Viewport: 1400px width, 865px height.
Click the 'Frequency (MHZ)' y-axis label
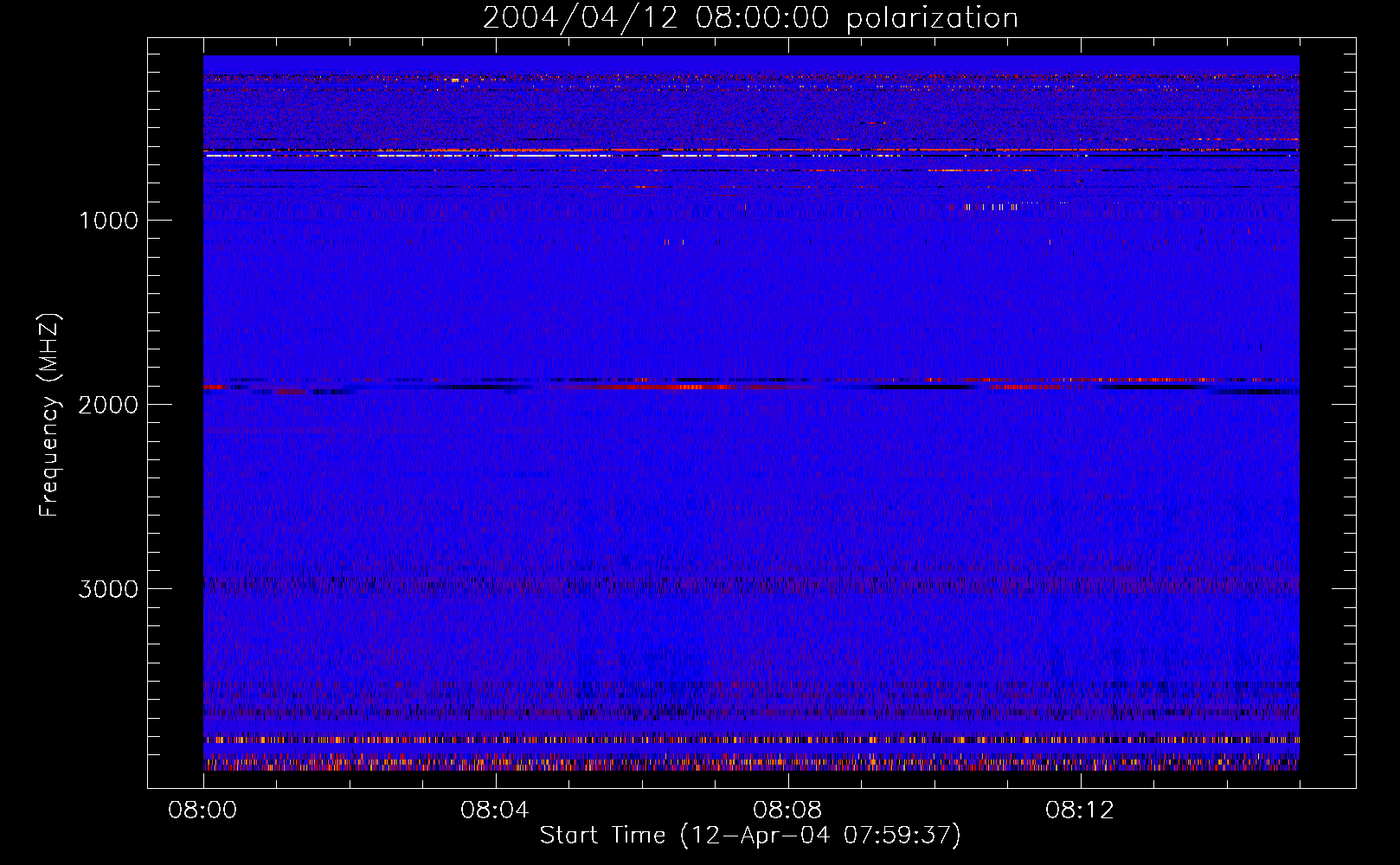pos(49,414)
